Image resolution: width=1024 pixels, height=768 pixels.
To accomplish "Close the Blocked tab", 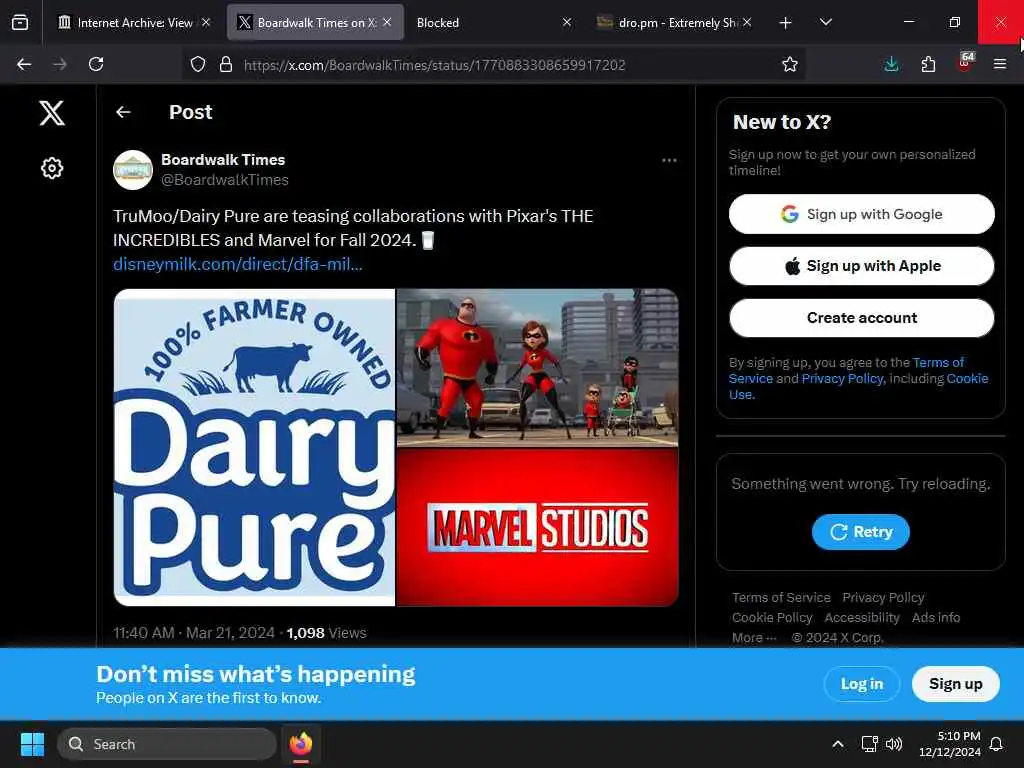I will click(x=567, y=22).
